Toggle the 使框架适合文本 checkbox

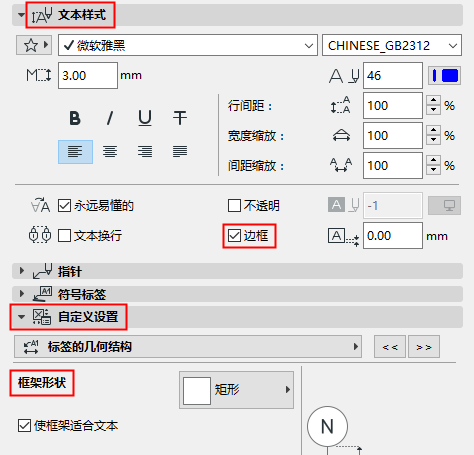click(x=24, y=426)
